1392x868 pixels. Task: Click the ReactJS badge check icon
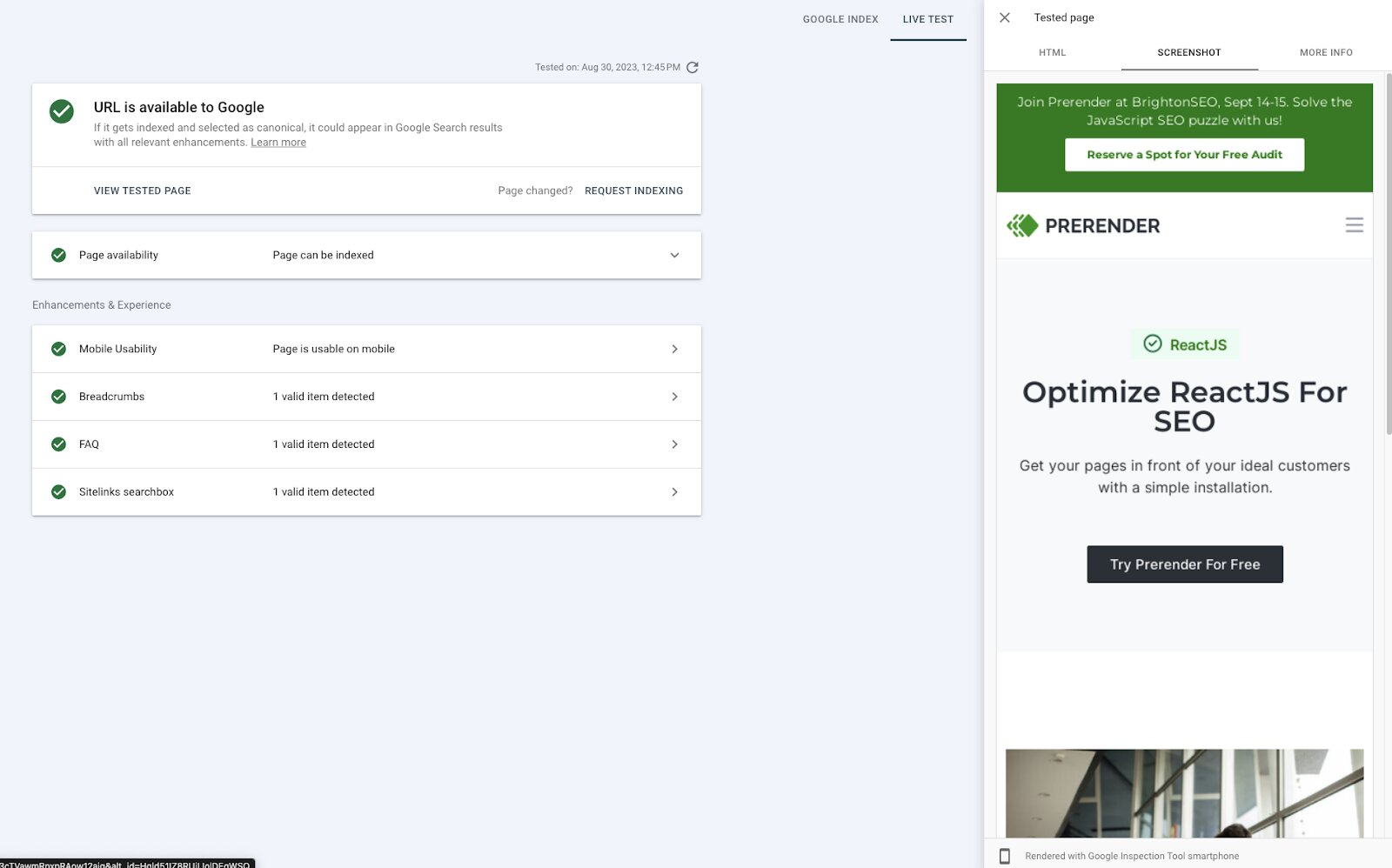1152,344
